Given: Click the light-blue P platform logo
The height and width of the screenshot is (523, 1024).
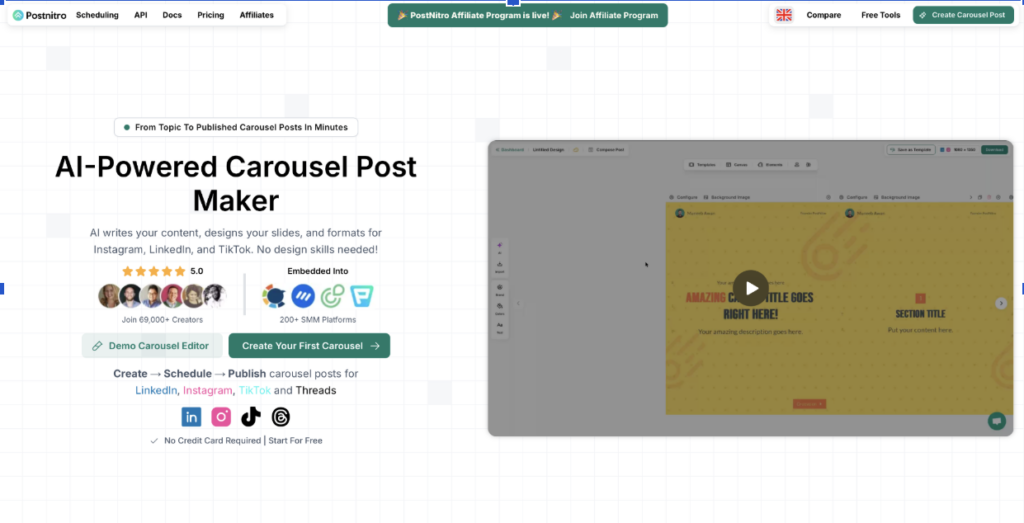Looking at the screenshot, I should pyautogui.click(x=362, y=296).
